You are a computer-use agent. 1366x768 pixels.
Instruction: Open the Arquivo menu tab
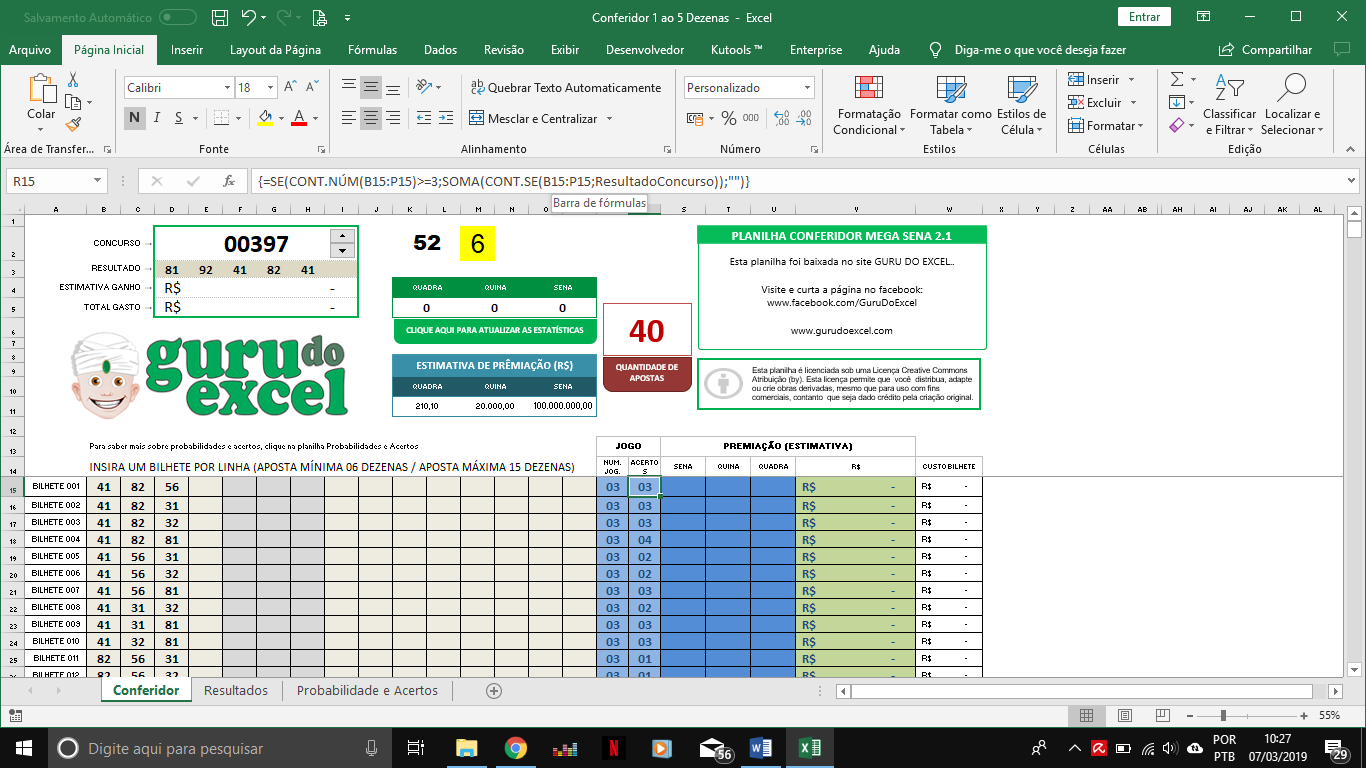coord(30,50)
